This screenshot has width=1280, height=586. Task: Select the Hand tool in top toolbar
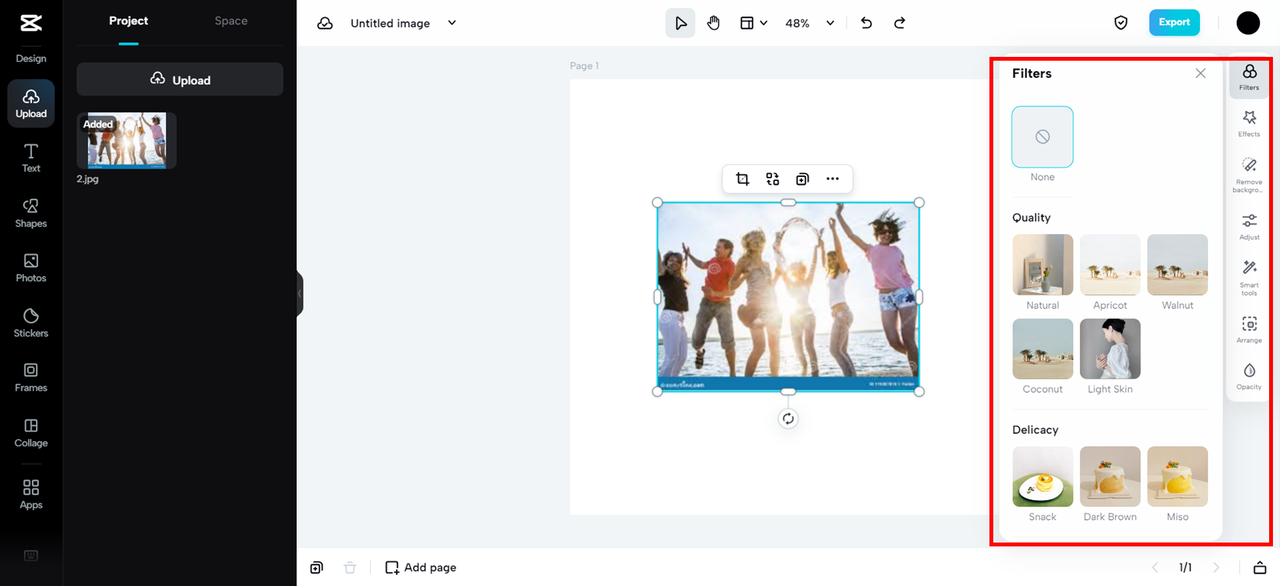(x=713, y=22)
